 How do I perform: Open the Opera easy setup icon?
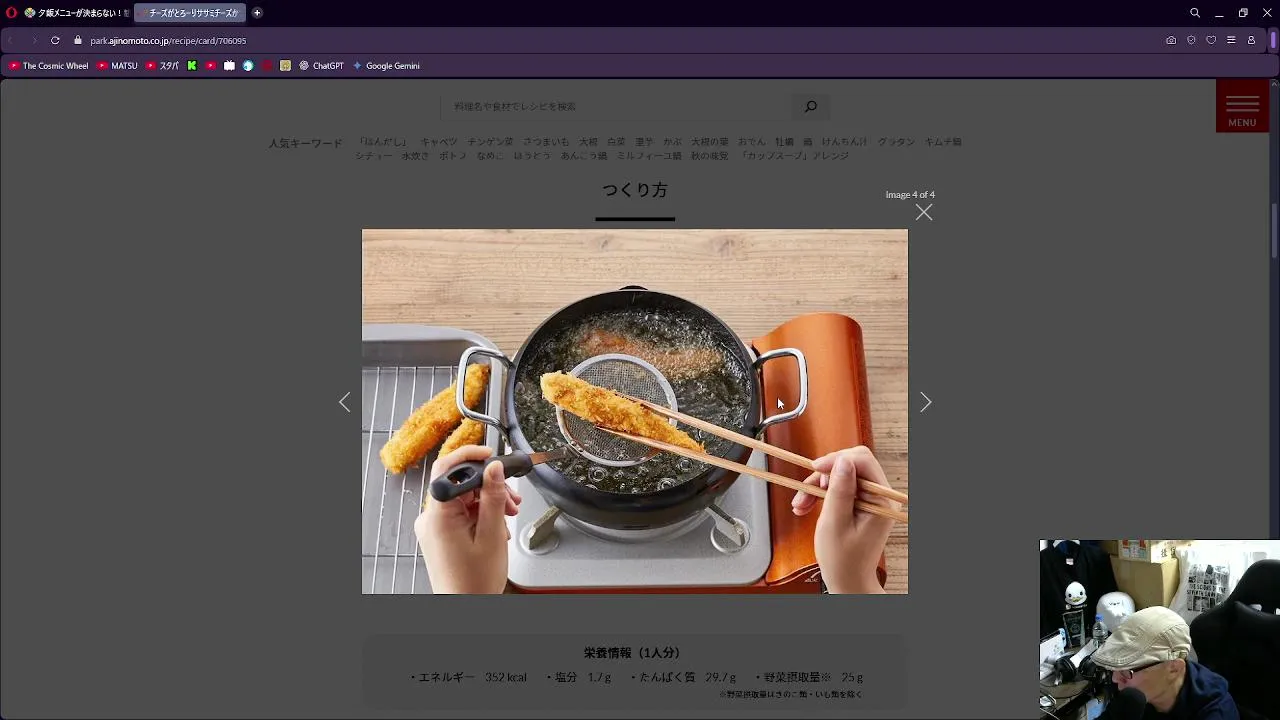1231,40
